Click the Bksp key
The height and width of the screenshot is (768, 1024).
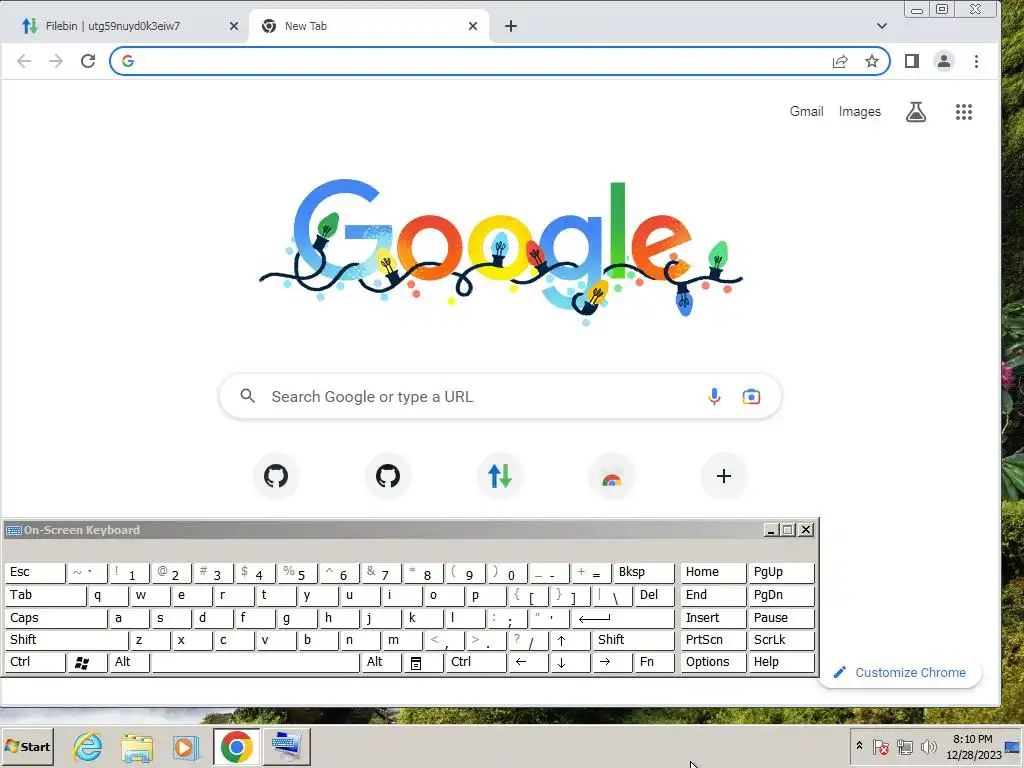[x=643, y=573]
